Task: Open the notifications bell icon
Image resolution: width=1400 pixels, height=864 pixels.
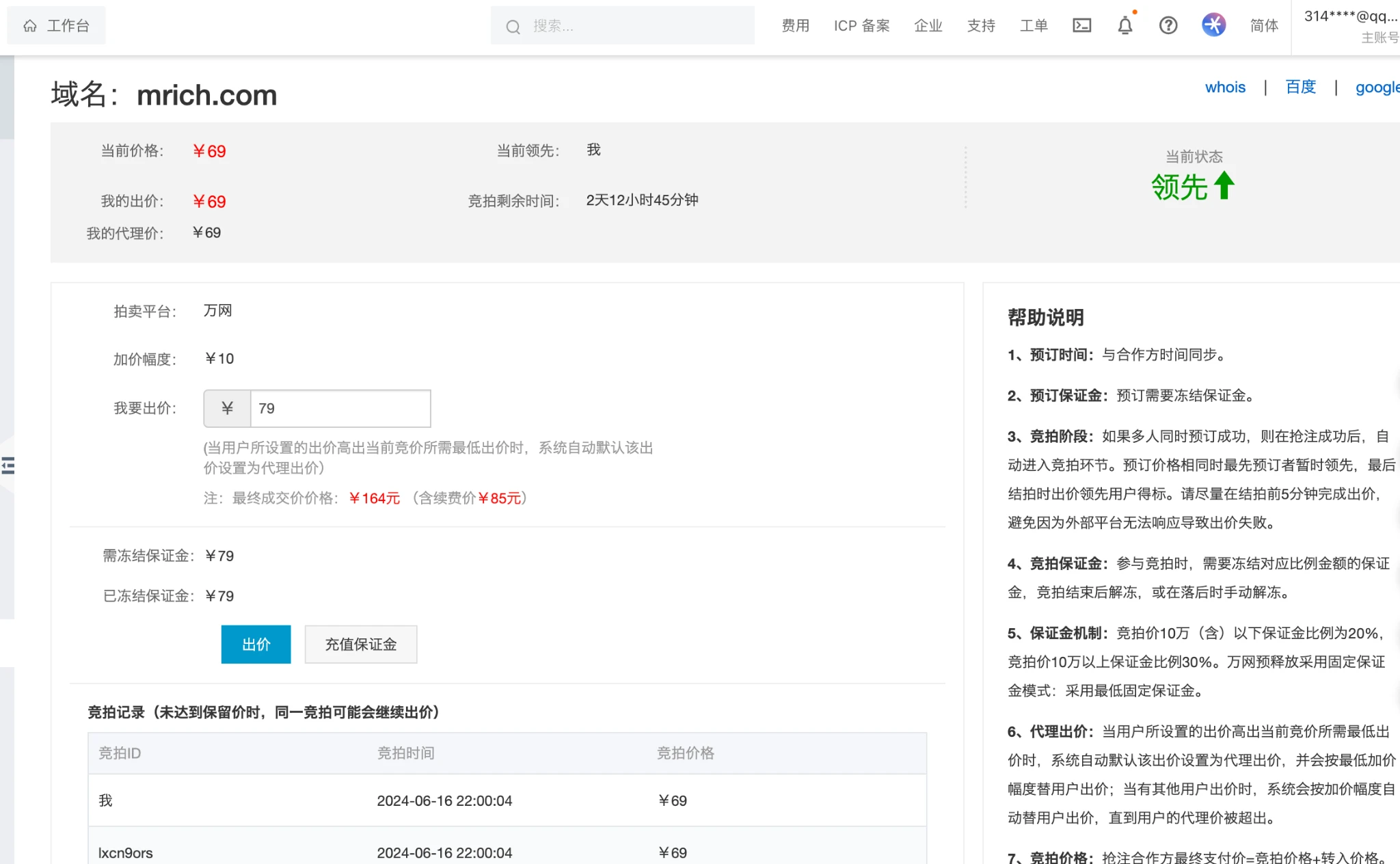Action: tap(1125, 26)
